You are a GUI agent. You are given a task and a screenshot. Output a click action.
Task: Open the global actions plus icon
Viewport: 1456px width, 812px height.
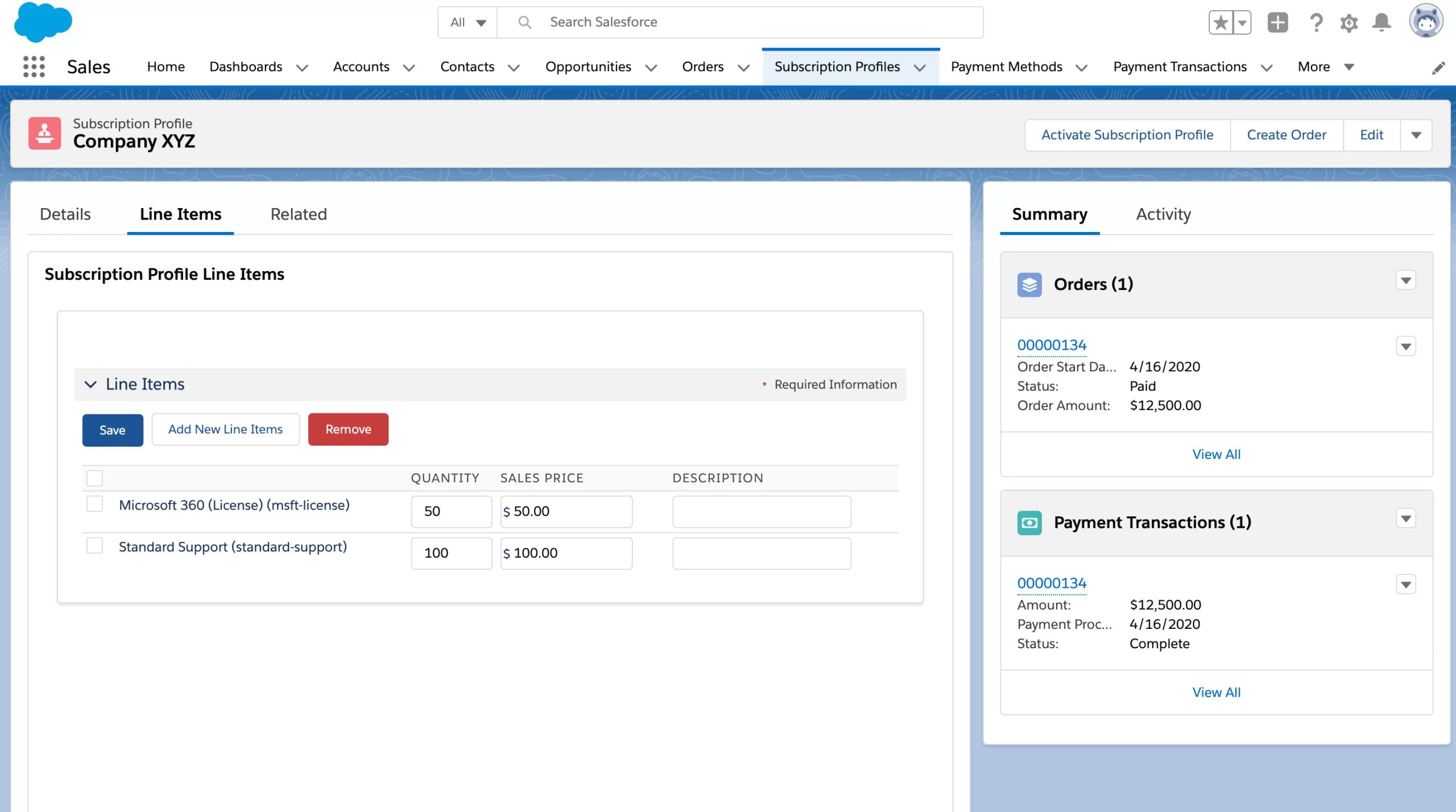coord(1277,22)
